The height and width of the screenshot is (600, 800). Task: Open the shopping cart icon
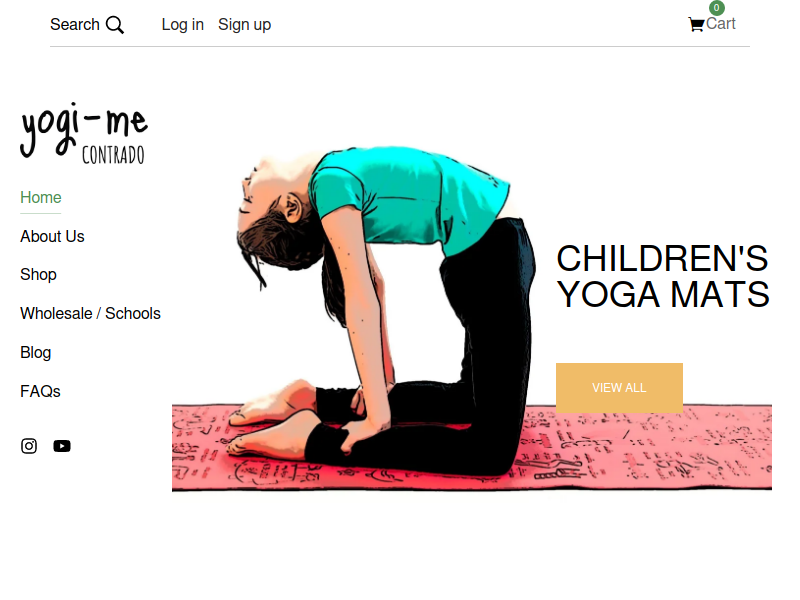click(696, 25)
